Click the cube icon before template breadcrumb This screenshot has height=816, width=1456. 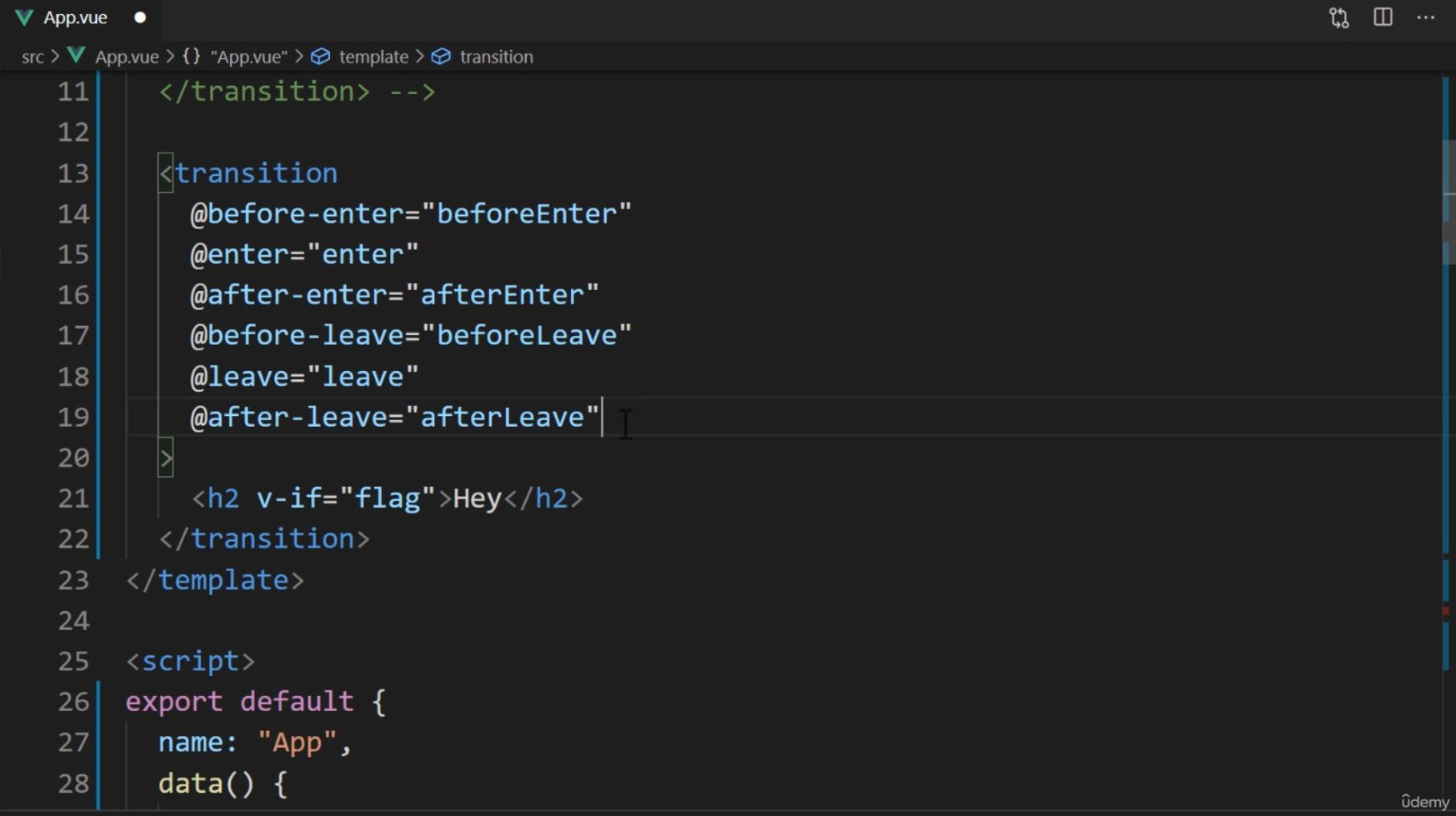click(x=321, y=57)
